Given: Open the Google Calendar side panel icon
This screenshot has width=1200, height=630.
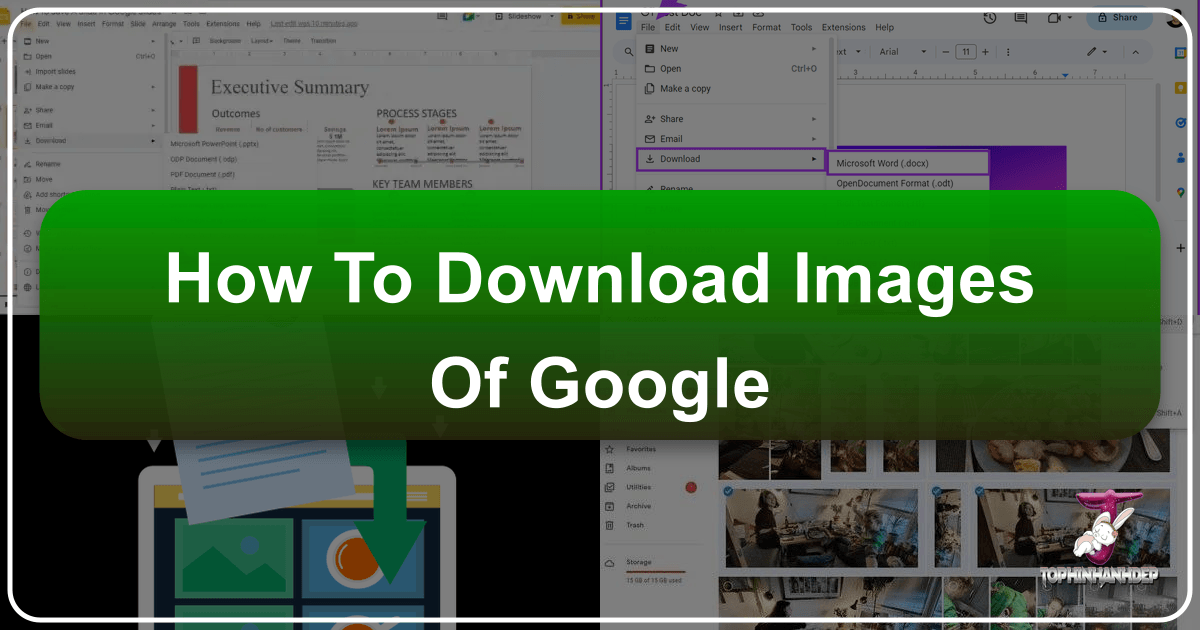Looking at the screenshot, I should coord(1180,53).
